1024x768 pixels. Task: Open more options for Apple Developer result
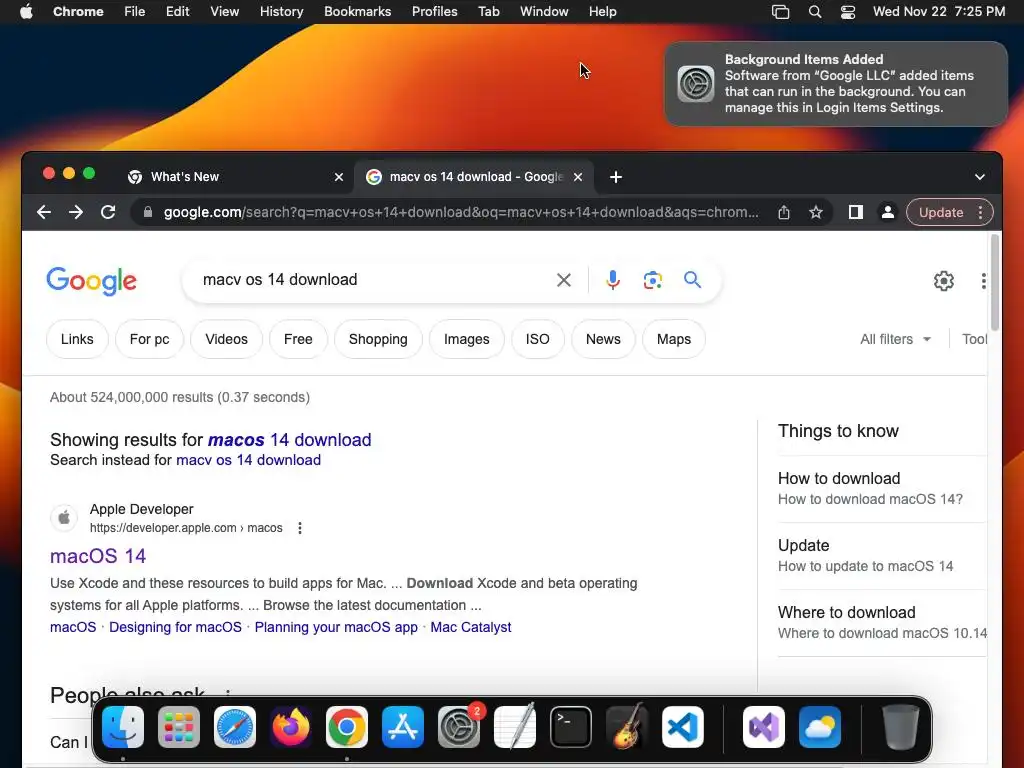300,528
